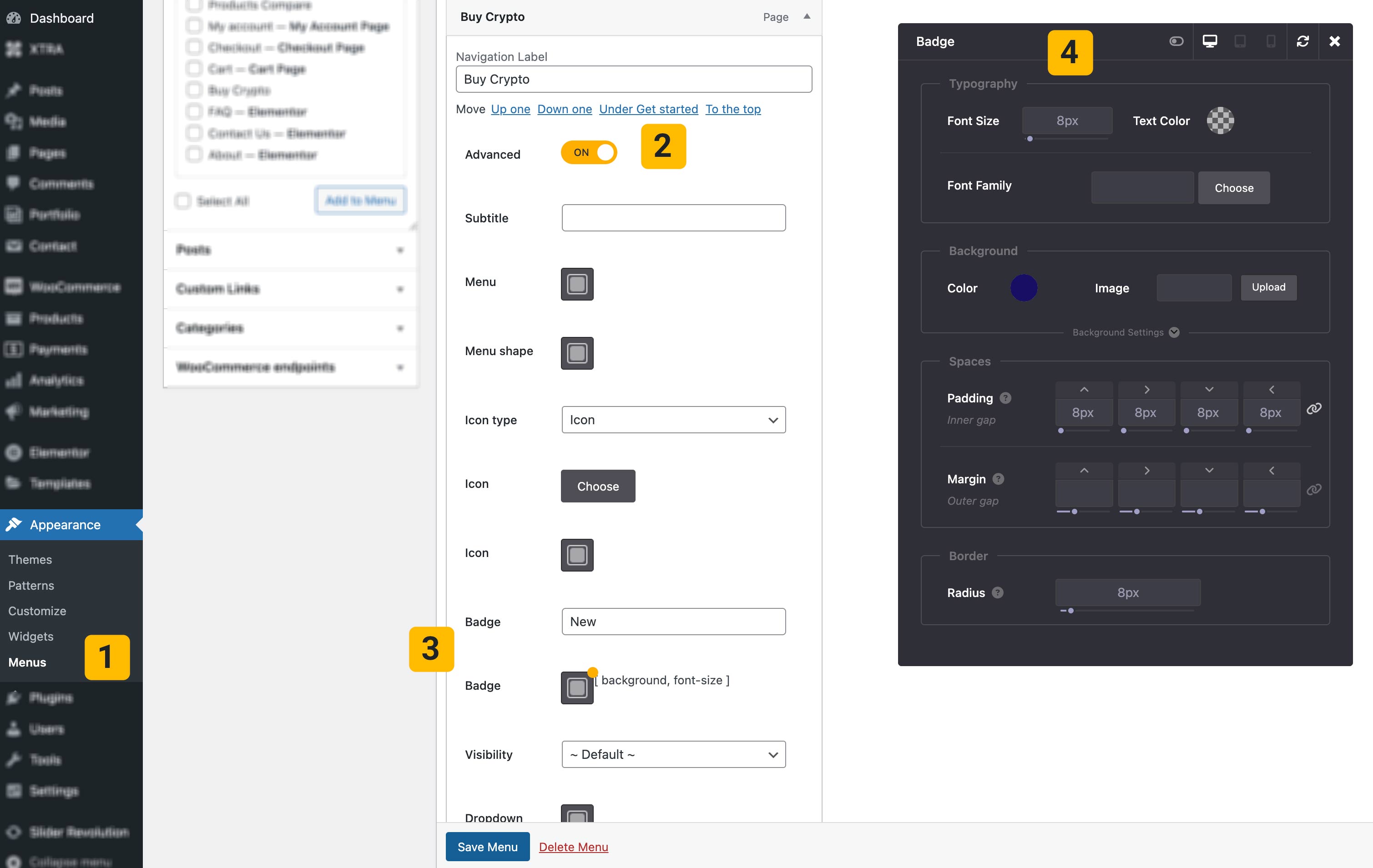Click the mobile device icon in Badge panel
This screenshot has width=1373, height=868.
click(x=1270, y=41)
